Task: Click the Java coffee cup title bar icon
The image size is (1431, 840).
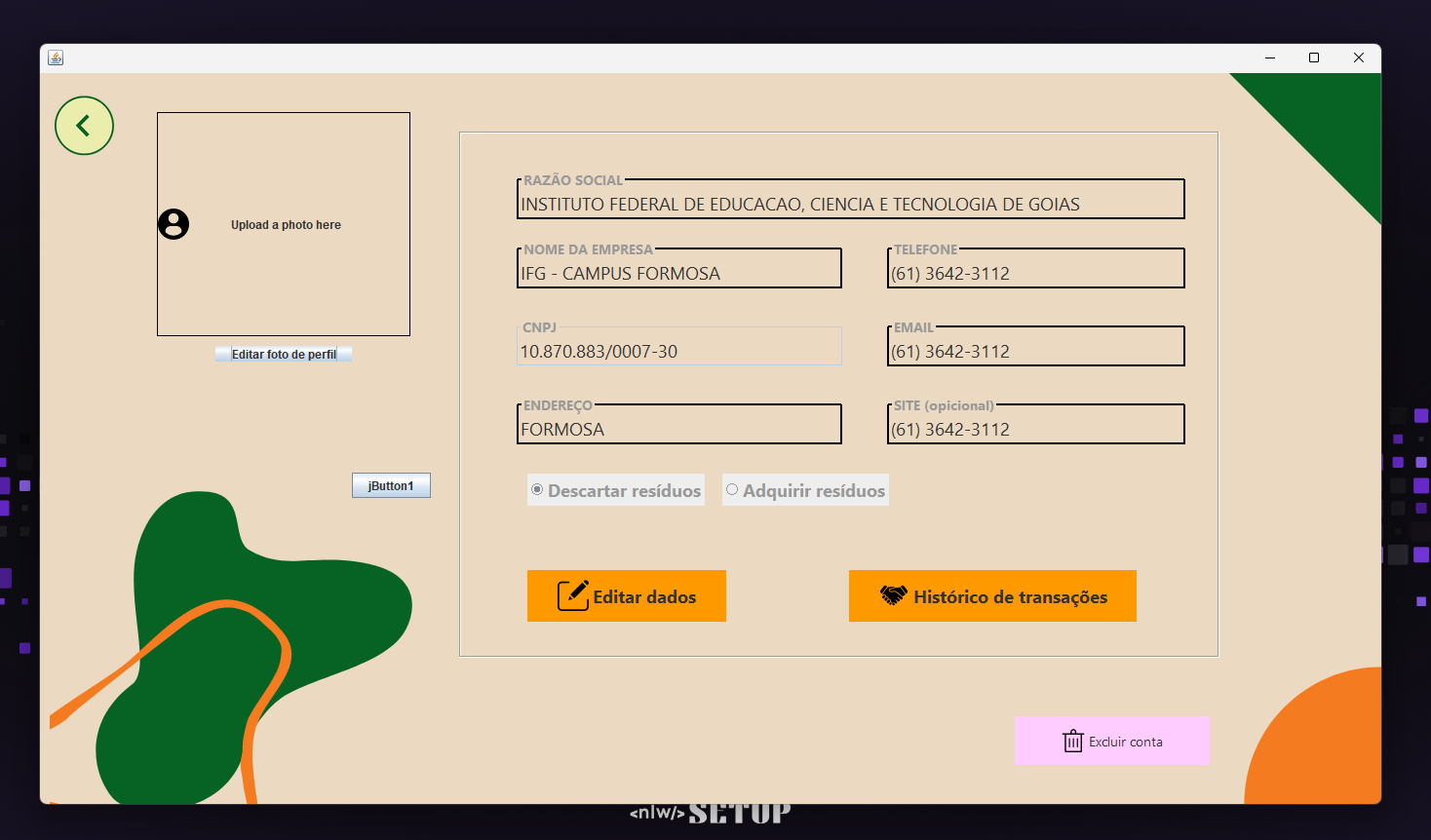Action: (x=56, y=57)
